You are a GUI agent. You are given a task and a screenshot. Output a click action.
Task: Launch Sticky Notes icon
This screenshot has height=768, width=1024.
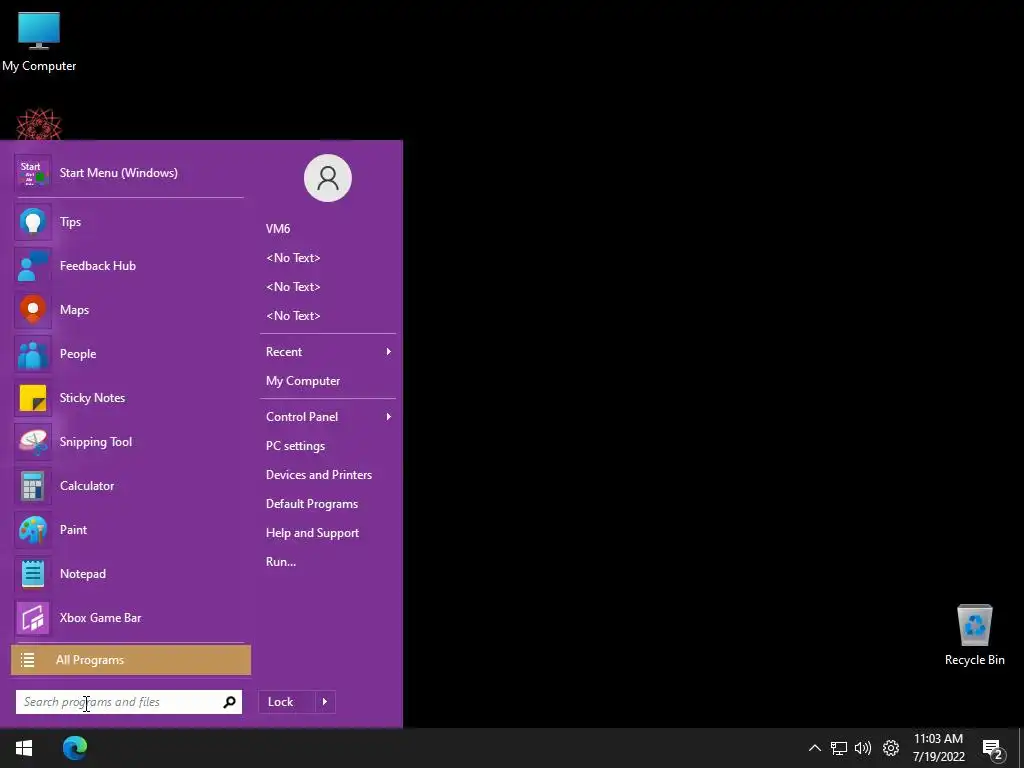coord(33,398)
